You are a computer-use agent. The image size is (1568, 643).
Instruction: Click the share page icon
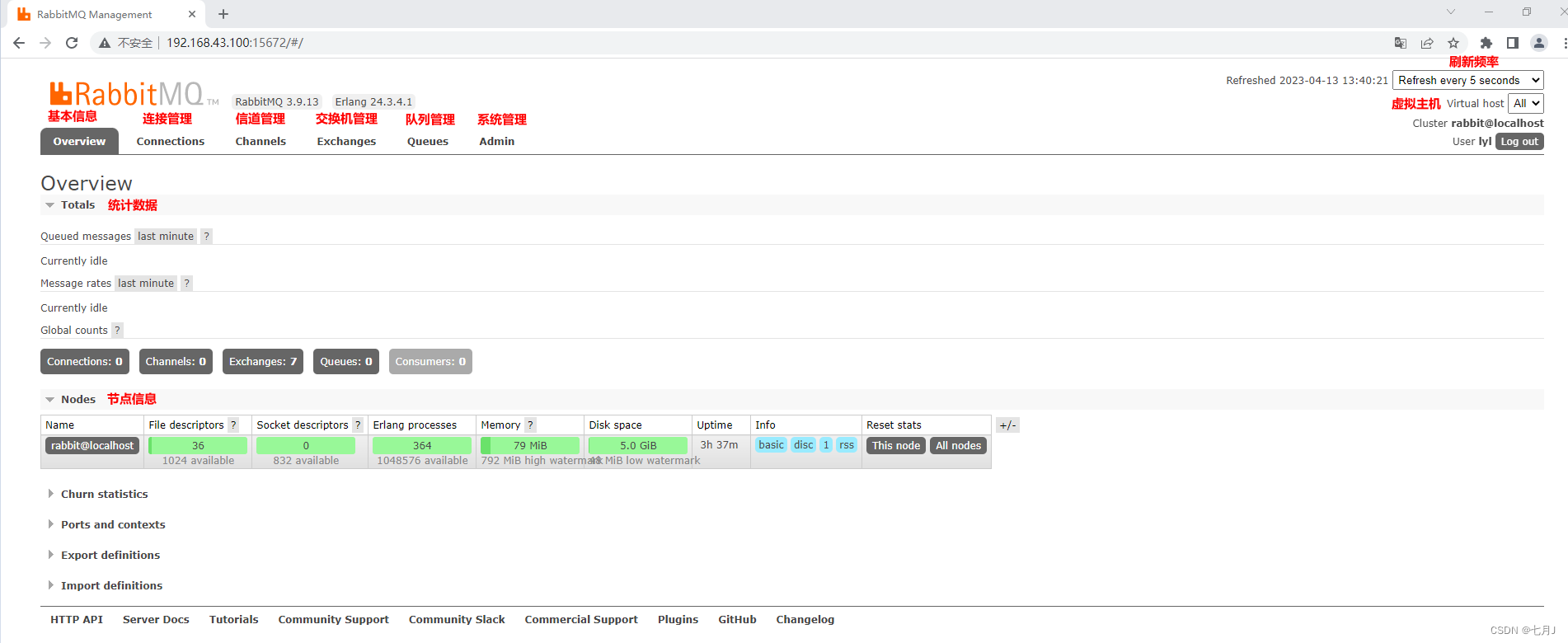[x=1427, y=43]
